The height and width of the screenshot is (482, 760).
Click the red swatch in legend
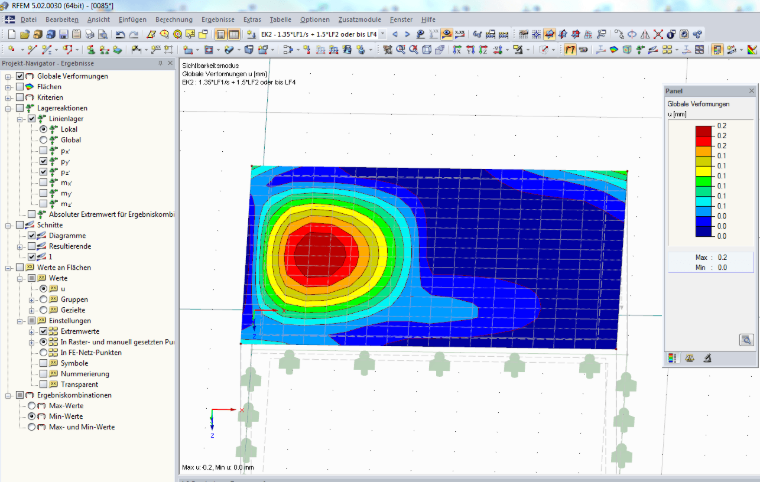coord(704,141)
